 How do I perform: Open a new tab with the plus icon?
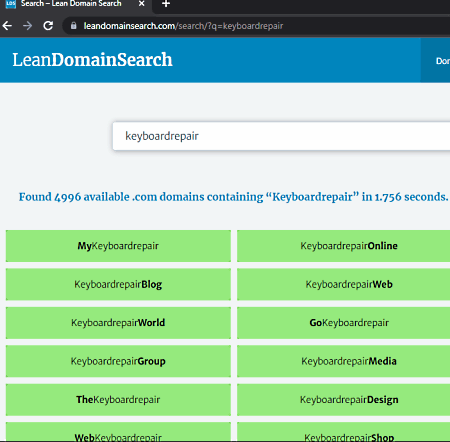(x=166, y=4)
